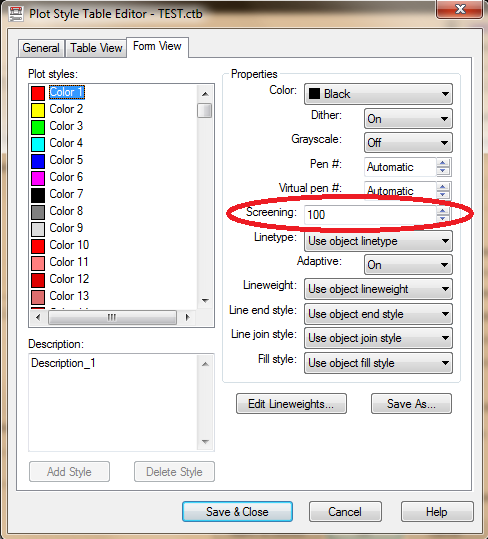Click the Description box scroll-down arrow
This screenshot has height=539, width=488.
206,442
